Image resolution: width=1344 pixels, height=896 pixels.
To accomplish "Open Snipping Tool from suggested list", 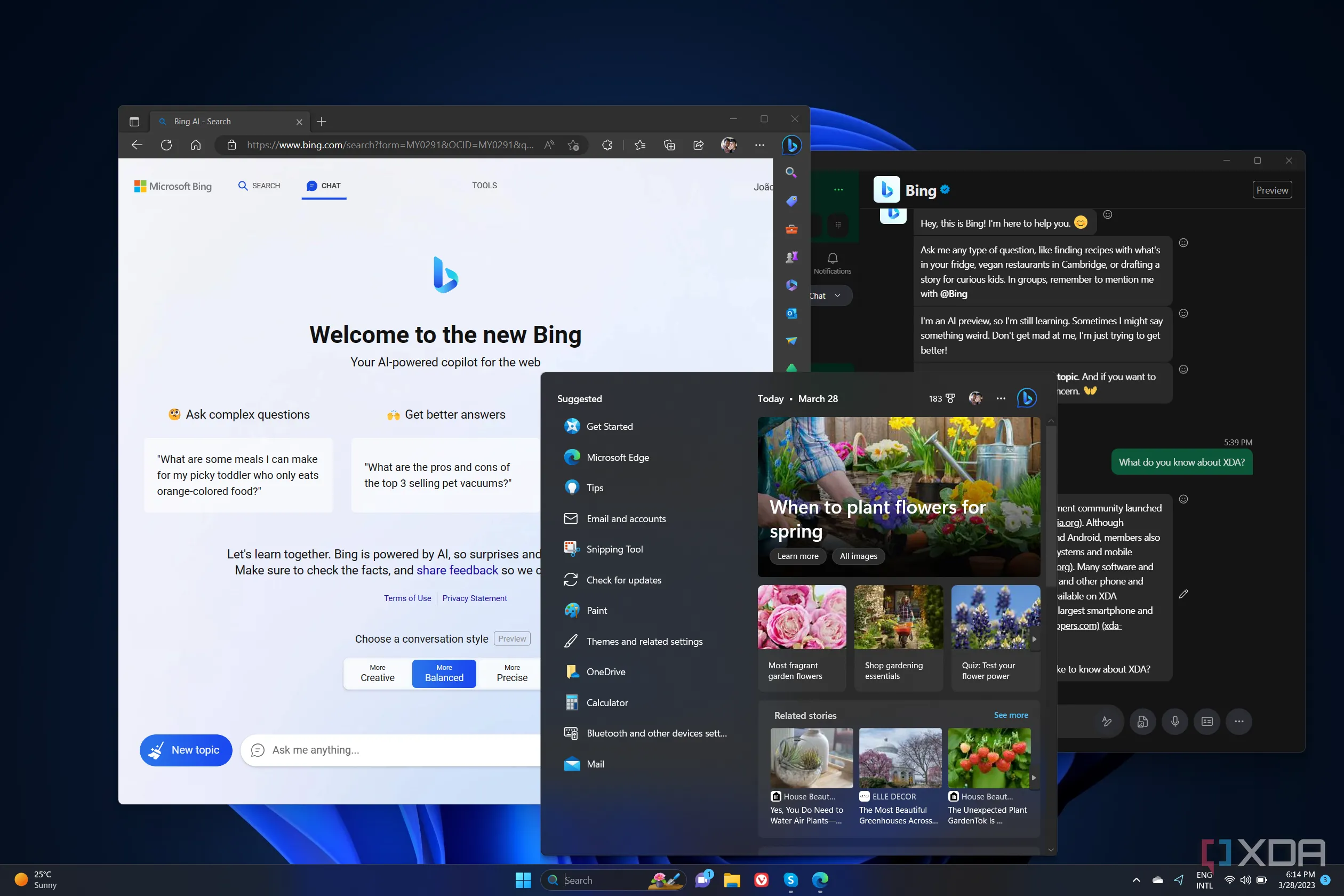I will click(x=614, y=549).
